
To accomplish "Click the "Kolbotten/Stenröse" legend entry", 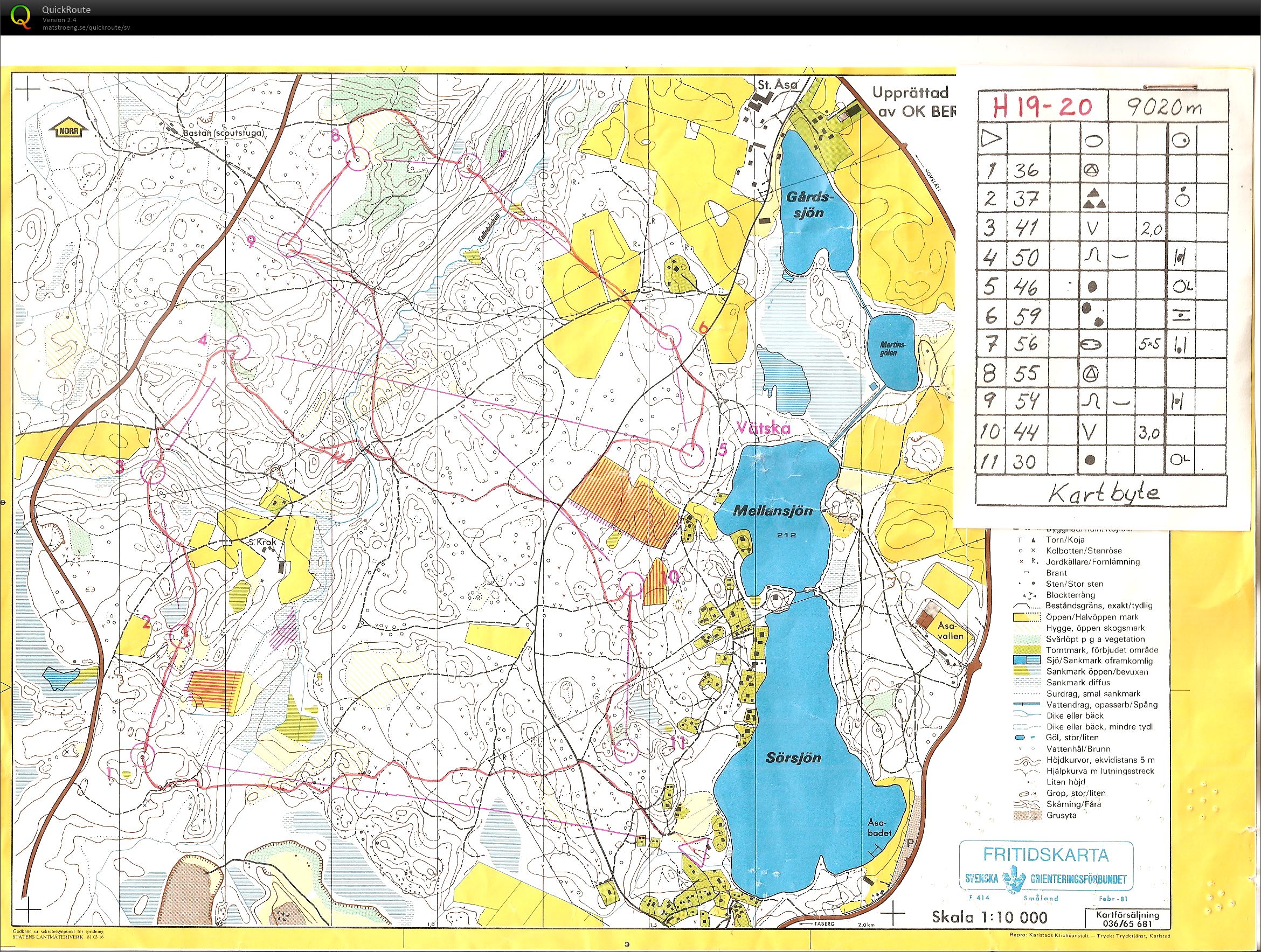I will pos(1084,551).
